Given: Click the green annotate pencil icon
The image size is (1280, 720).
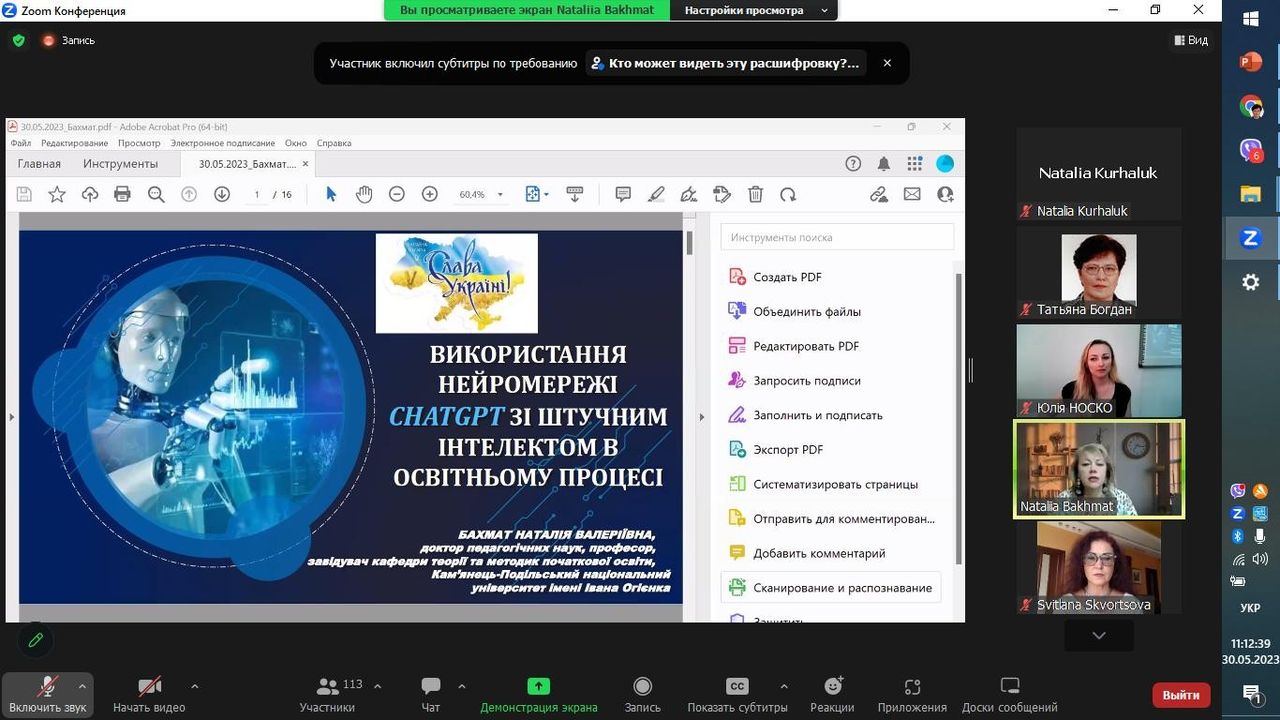Looking at the screenshot, I should click(x=36, y=640).
